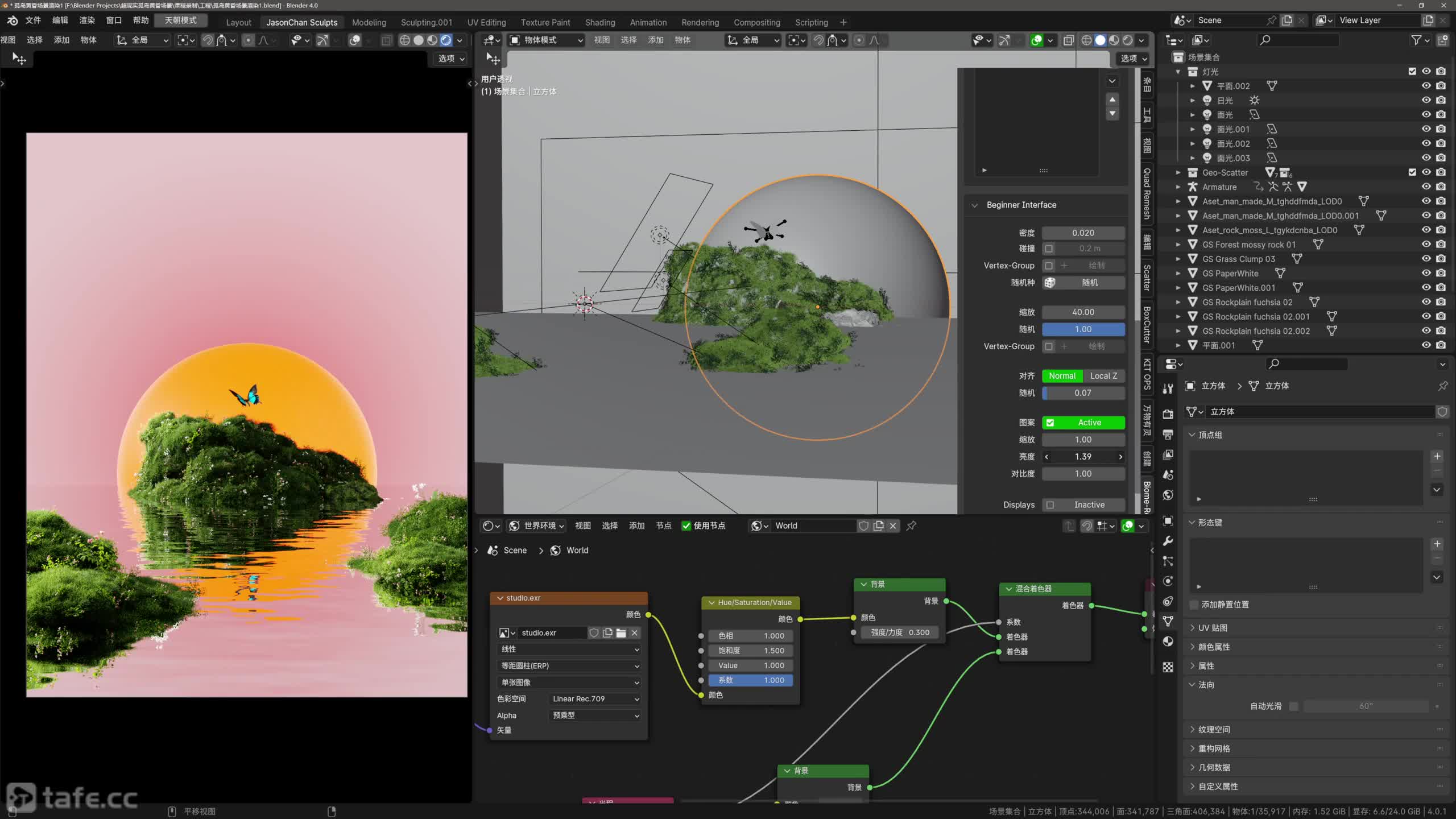Screen dimensions: 1456x819
Task: Open the Texture properties checker tab
Action: [1168, 667]
